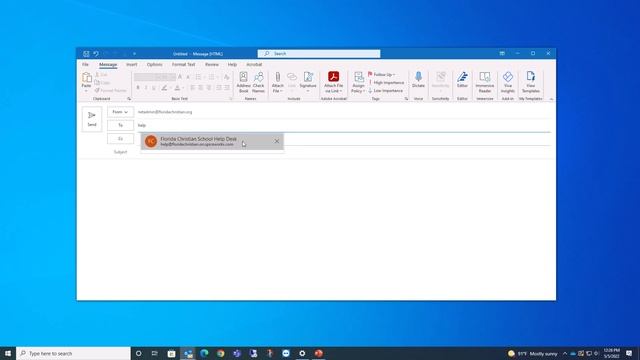The image size is (640, 360).
Task: Click the Send button
Action: [92, 119]
